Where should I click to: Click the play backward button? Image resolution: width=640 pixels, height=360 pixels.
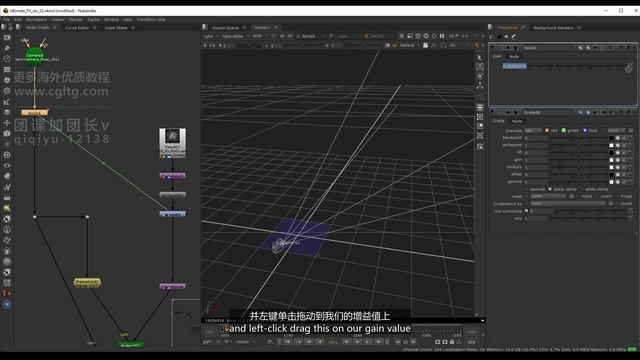pos(320,342)
